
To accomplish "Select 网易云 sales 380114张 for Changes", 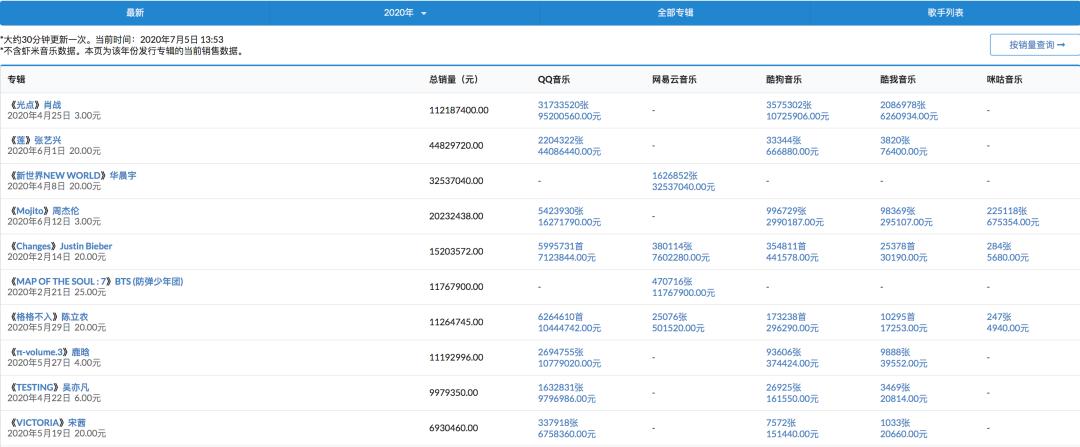I will click(x=672, y=246).
